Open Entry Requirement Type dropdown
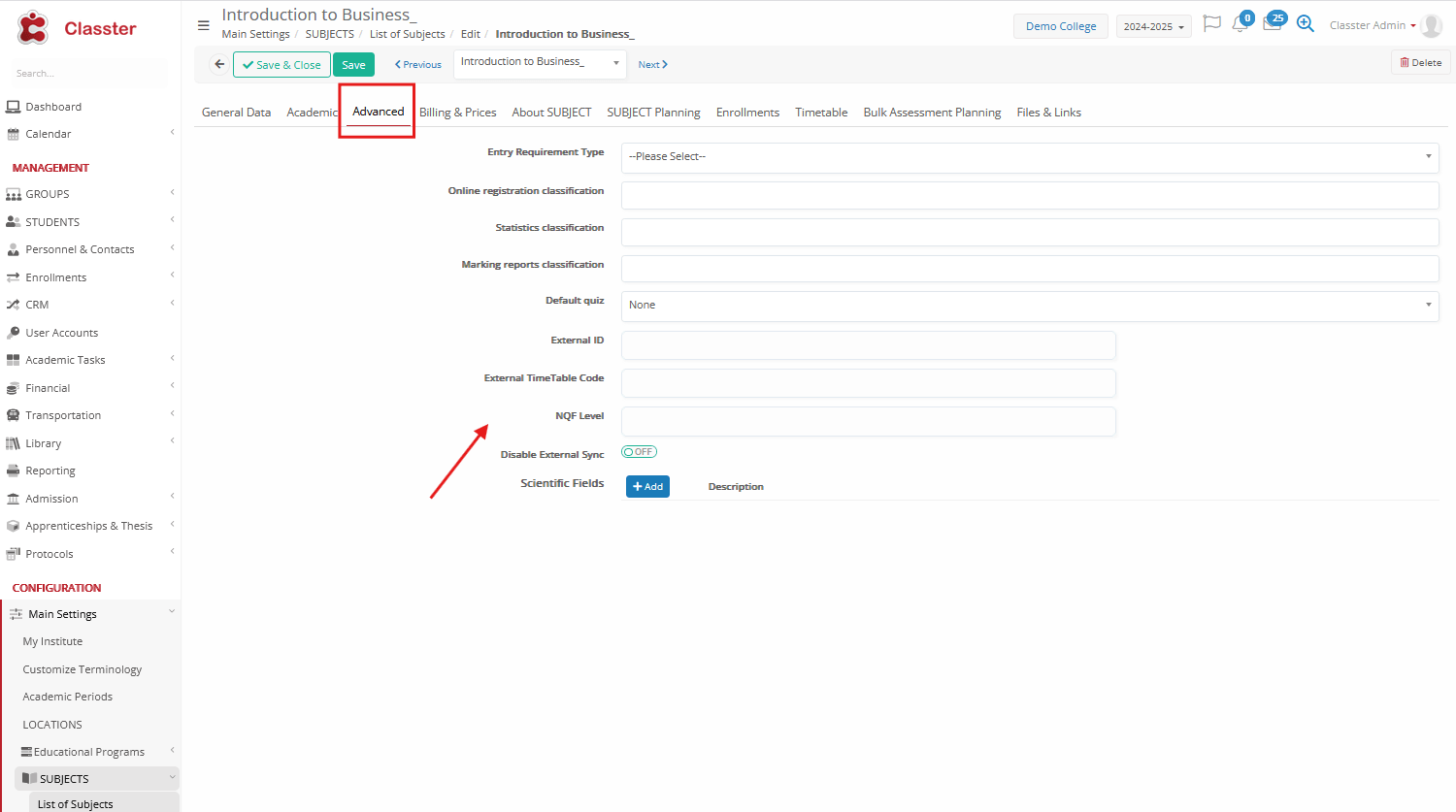This screenshot has height=812, width=1456. [x=1029, y=157]
